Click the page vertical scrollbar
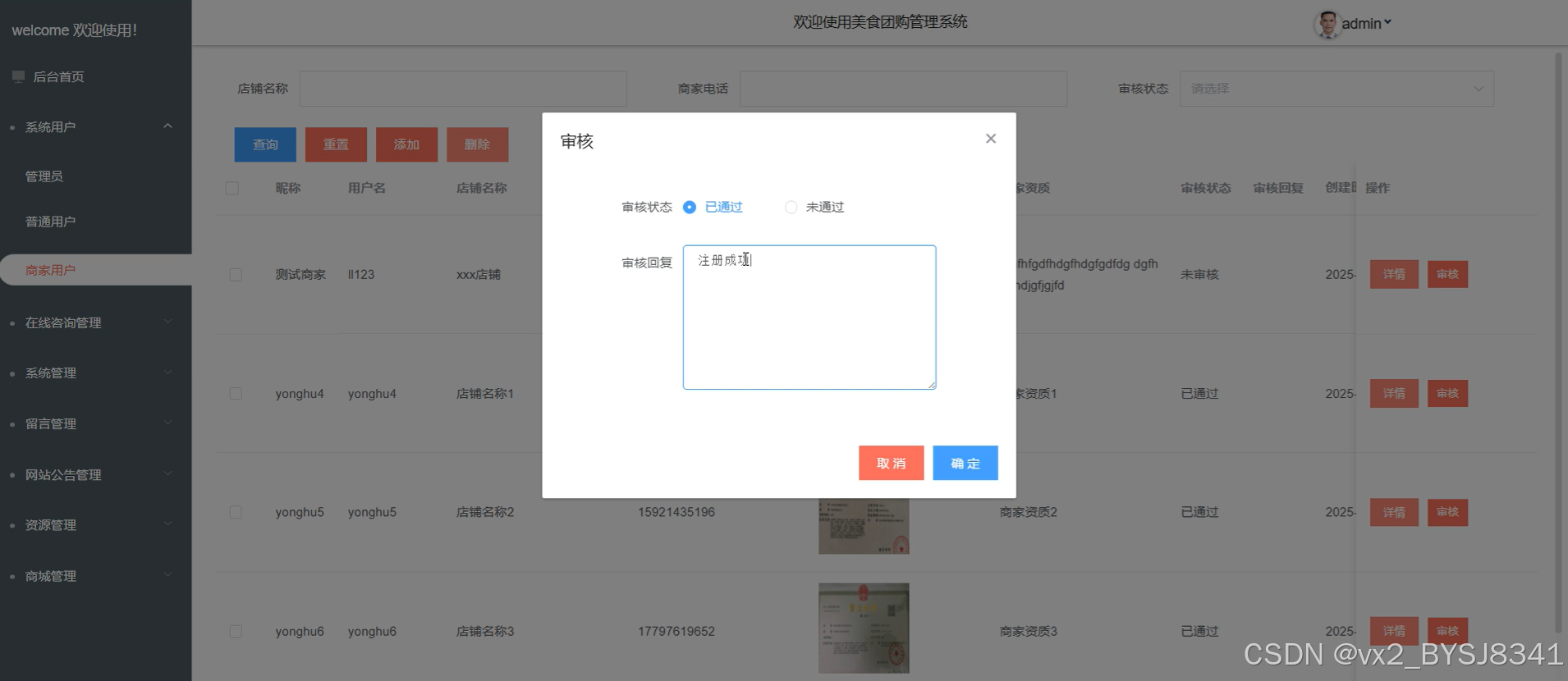1568x681 pixels. tap(1558, 345)
